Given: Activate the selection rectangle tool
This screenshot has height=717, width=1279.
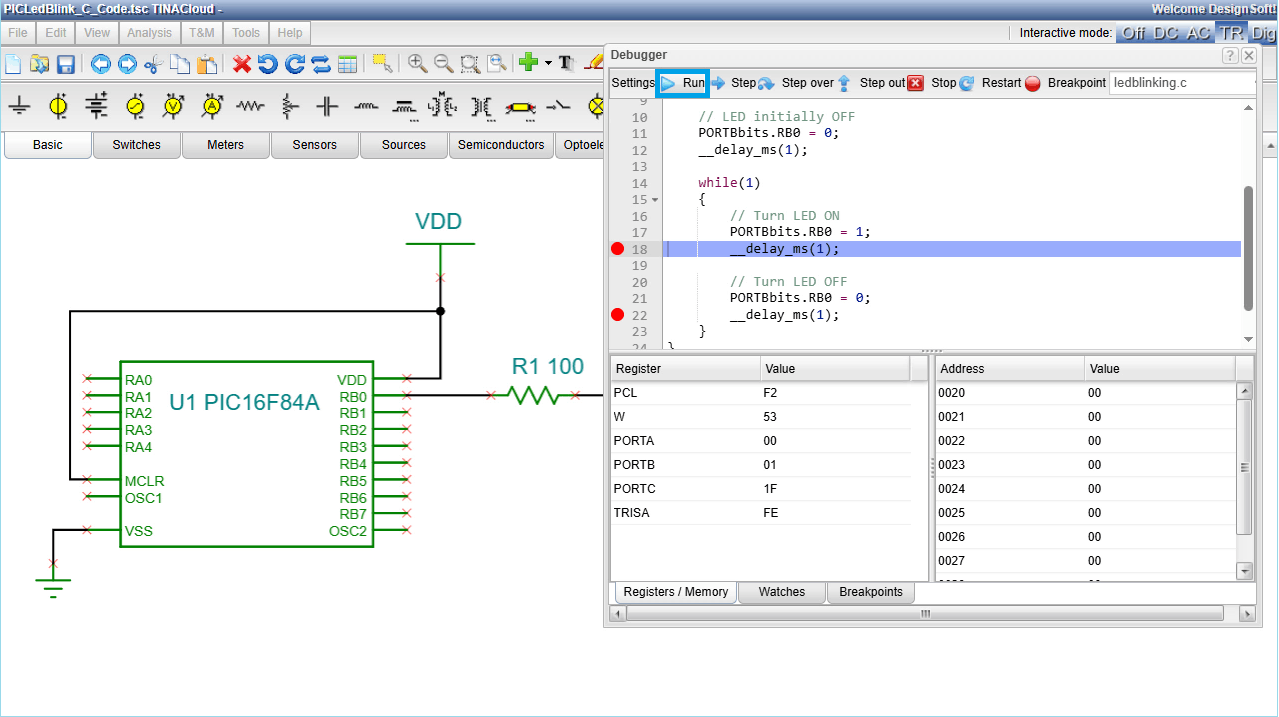Looking at the screenshot, I should pos(382,64).
